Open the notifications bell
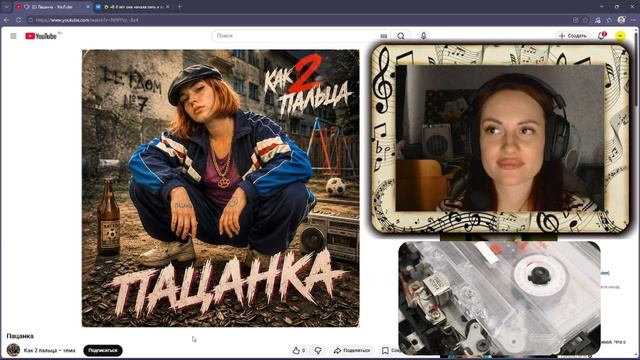The width and height of the screenshot is (640, 360). pyautogui.click(x=601, y=36)
